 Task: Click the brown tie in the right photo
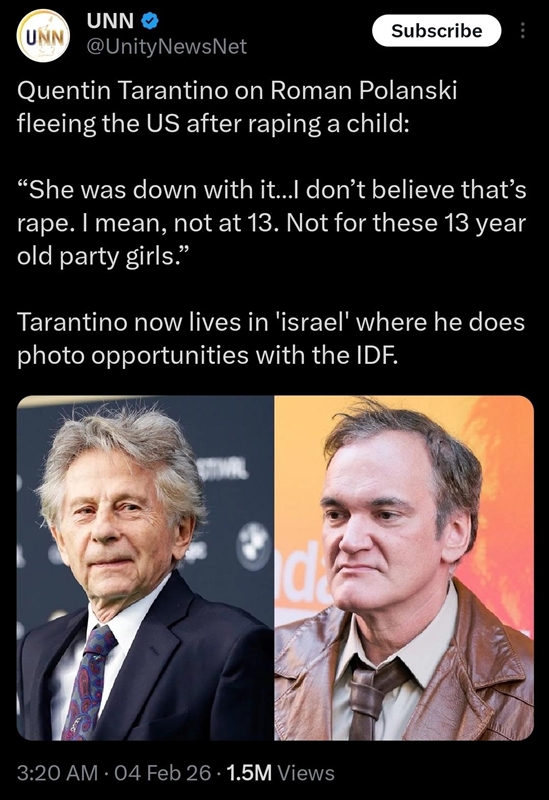[368, 699]
